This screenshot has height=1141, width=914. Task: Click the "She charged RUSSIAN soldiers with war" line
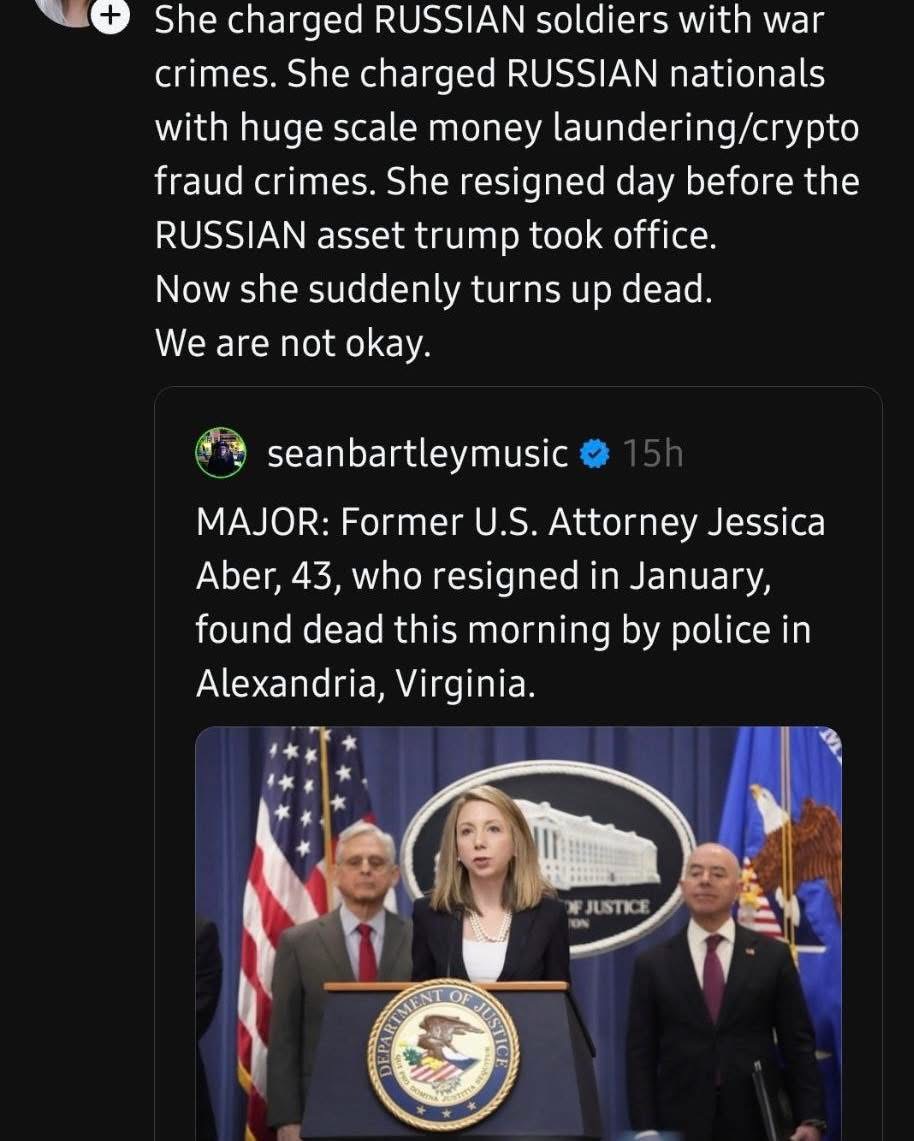[489, 21]
